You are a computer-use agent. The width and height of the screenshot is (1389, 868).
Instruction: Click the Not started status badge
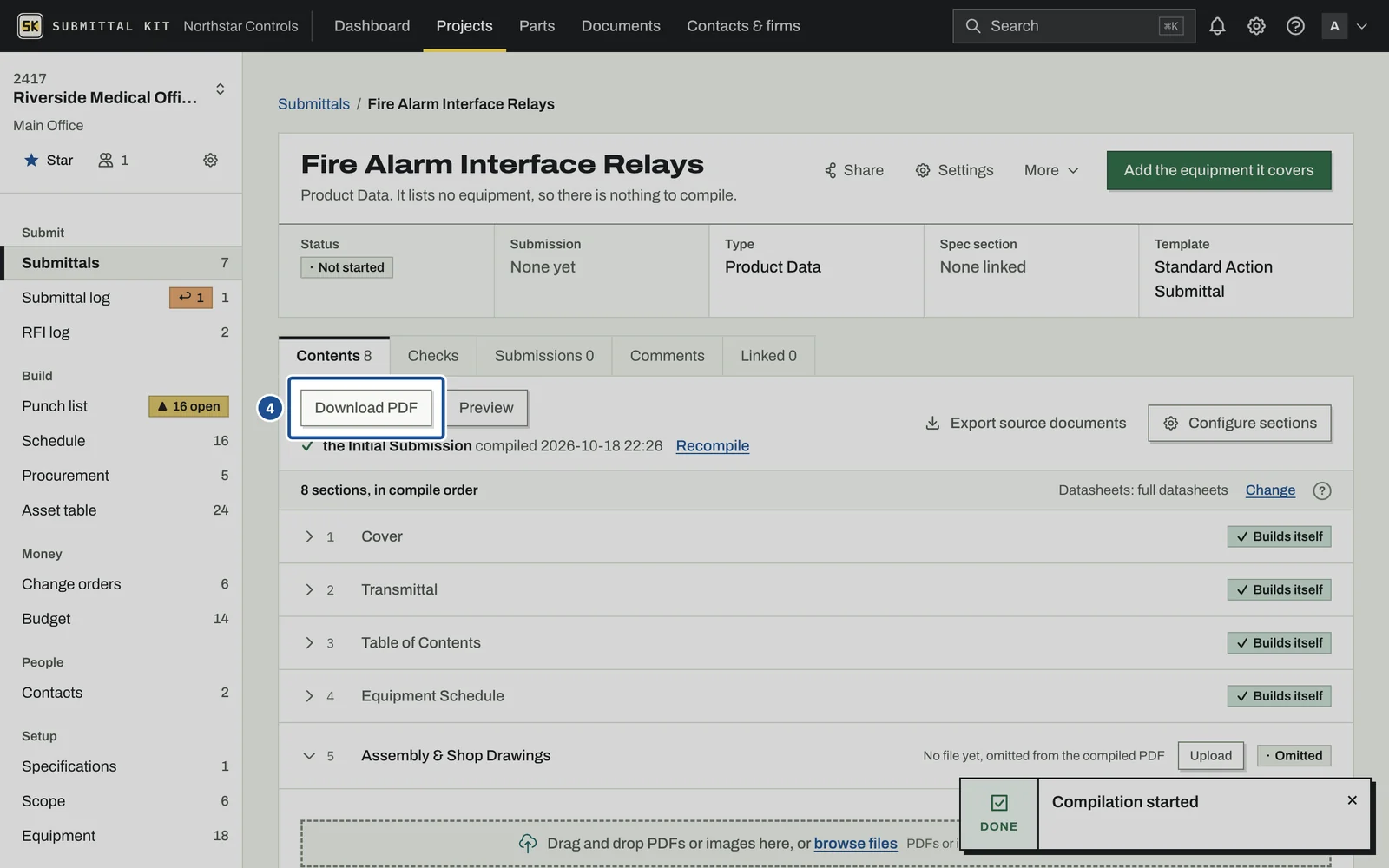346,267
